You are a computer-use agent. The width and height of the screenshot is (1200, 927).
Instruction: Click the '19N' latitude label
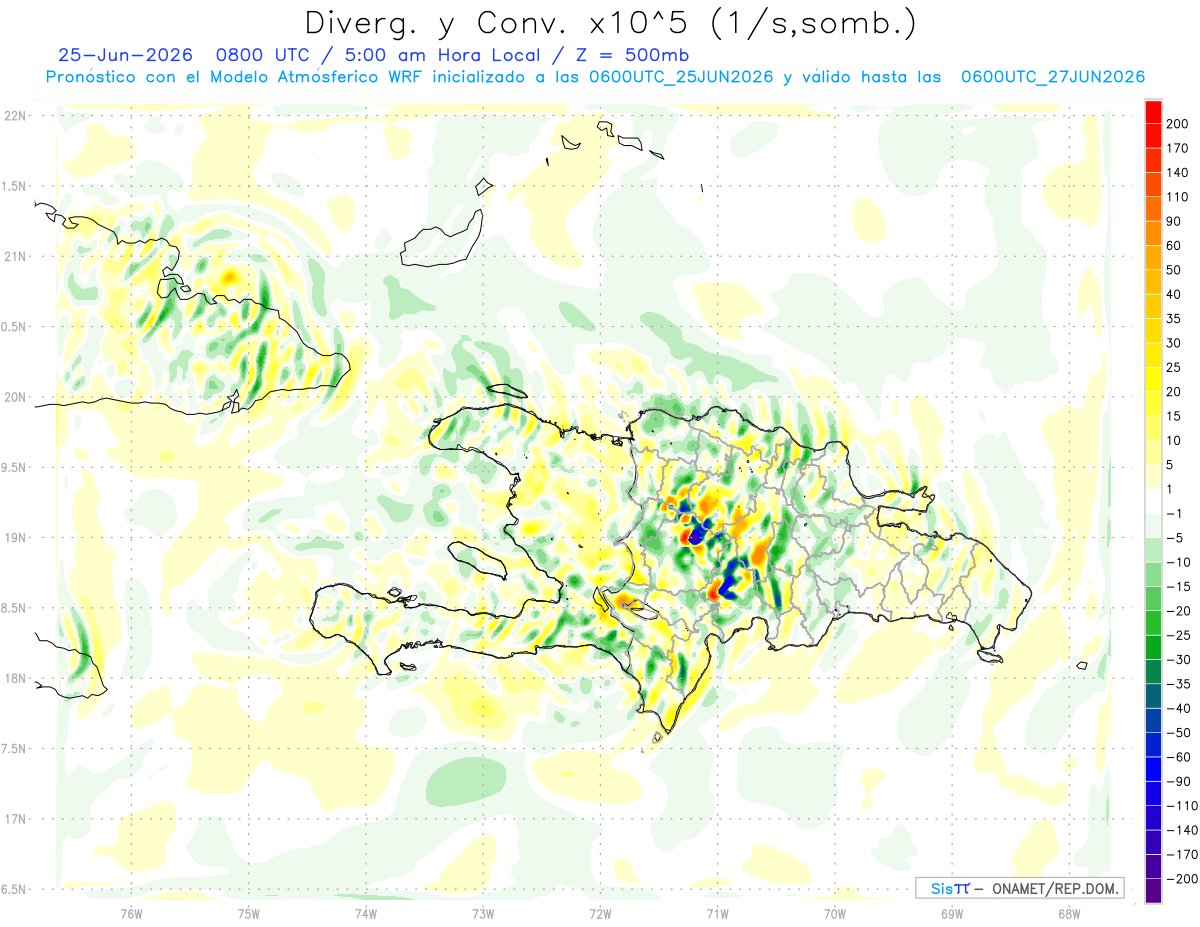tap(14, 537)
